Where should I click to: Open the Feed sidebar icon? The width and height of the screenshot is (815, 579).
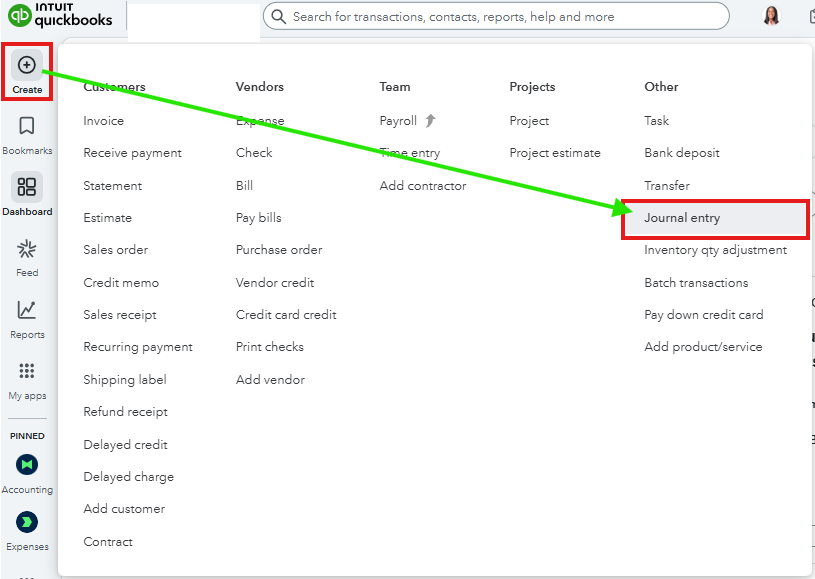tap(27, 249)
